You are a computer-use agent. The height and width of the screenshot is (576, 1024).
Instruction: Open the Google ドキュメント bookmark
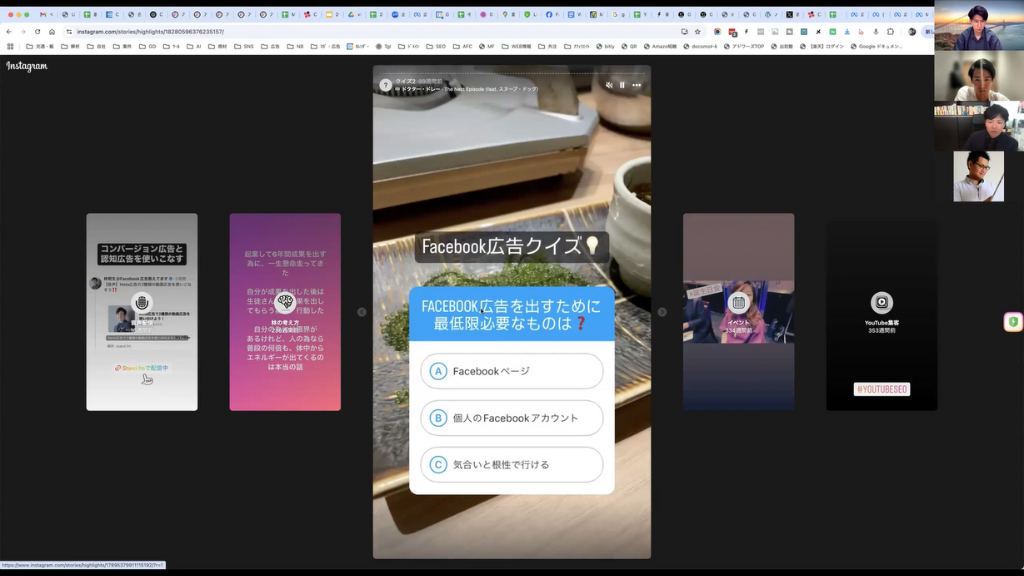click(877, 46)
